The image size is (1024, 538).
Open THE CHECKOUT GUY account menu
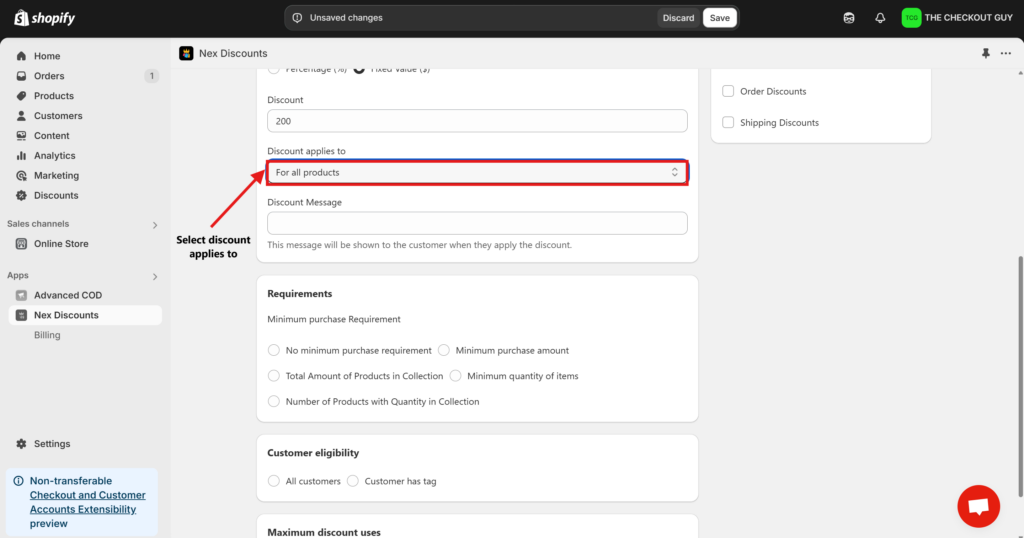pyautogui.click(x=957, y=18)
